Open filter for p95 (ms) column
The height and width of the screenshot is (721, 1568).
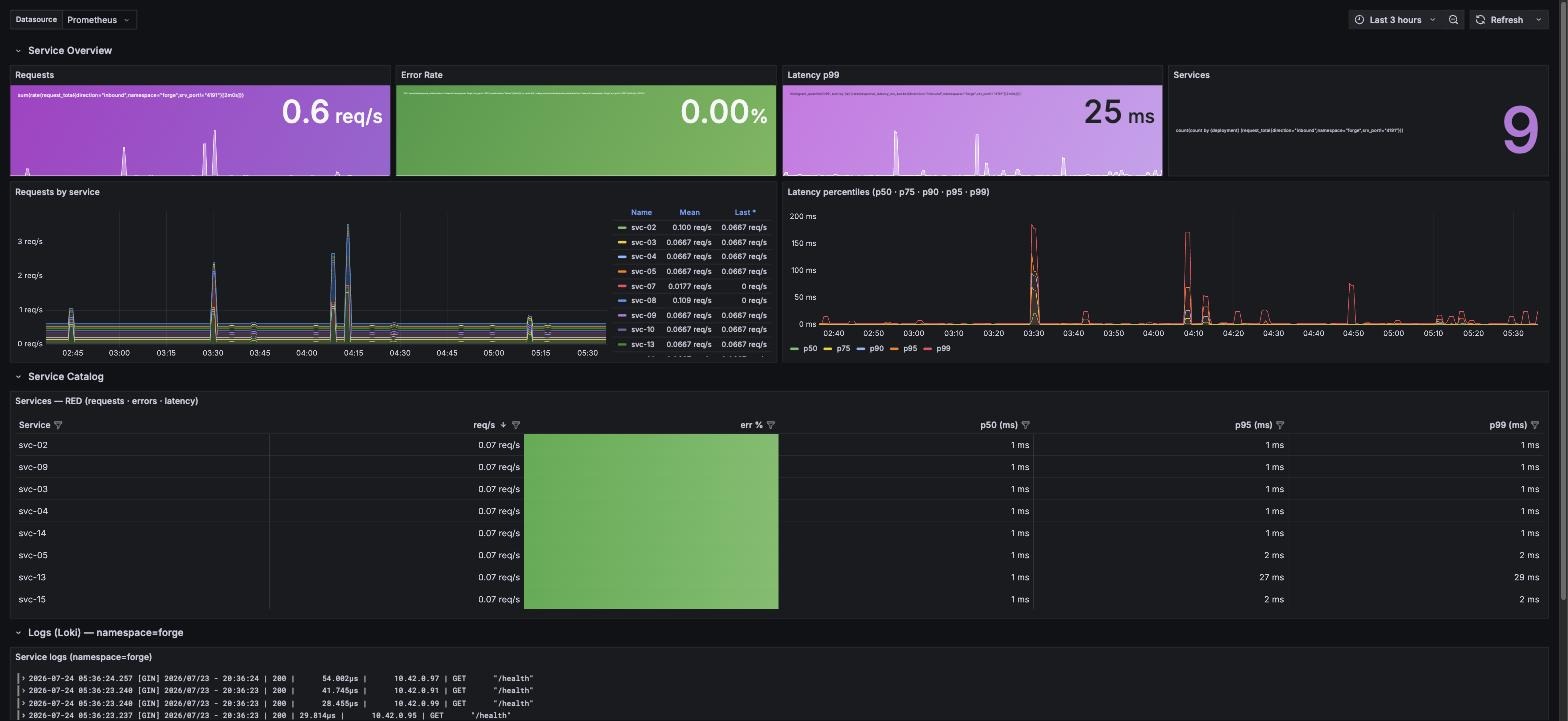pos(1280,425)
